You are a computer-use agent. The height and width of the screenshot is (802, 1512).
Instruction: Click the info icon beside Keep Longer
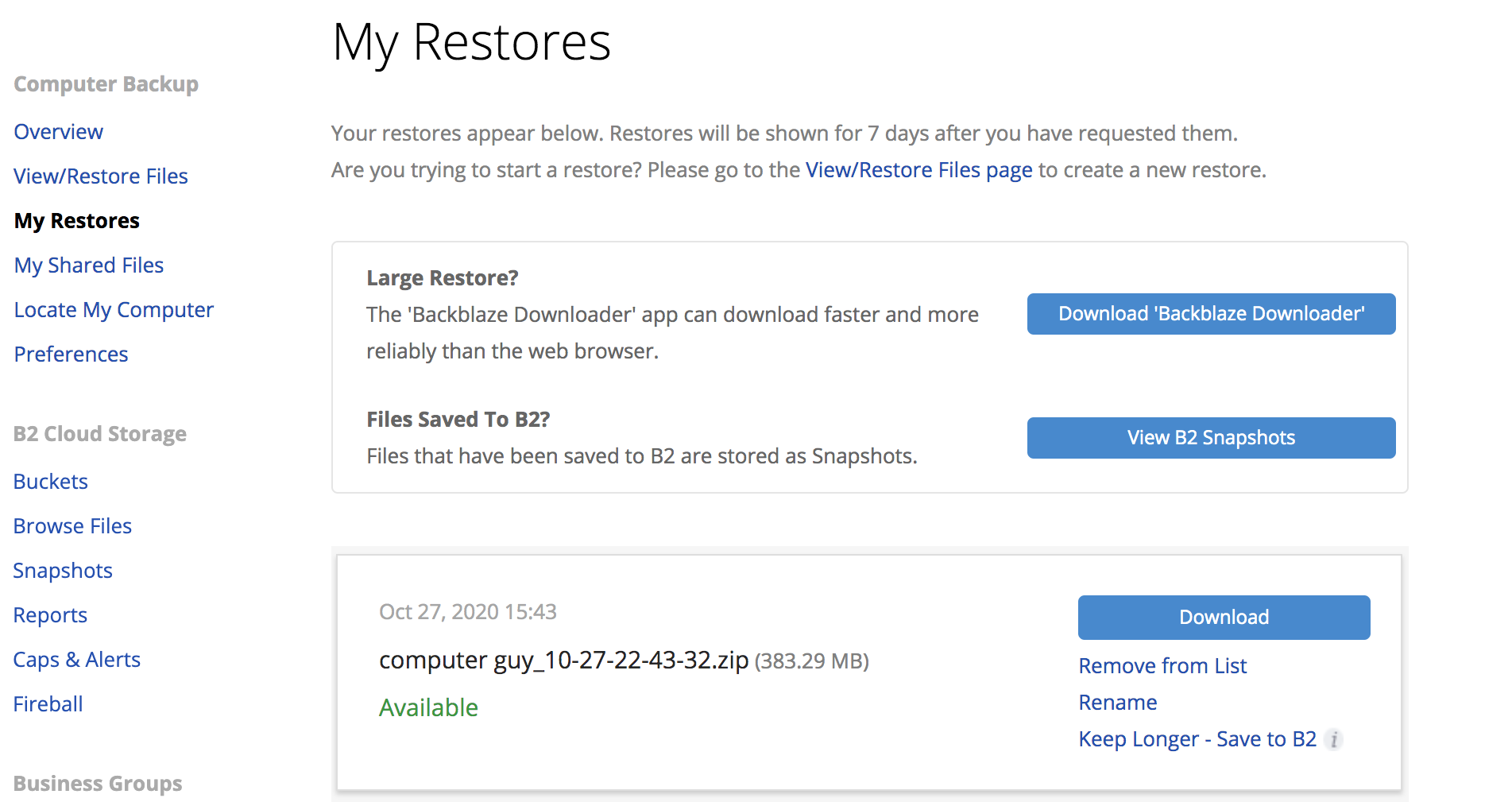click(1334, 740)
